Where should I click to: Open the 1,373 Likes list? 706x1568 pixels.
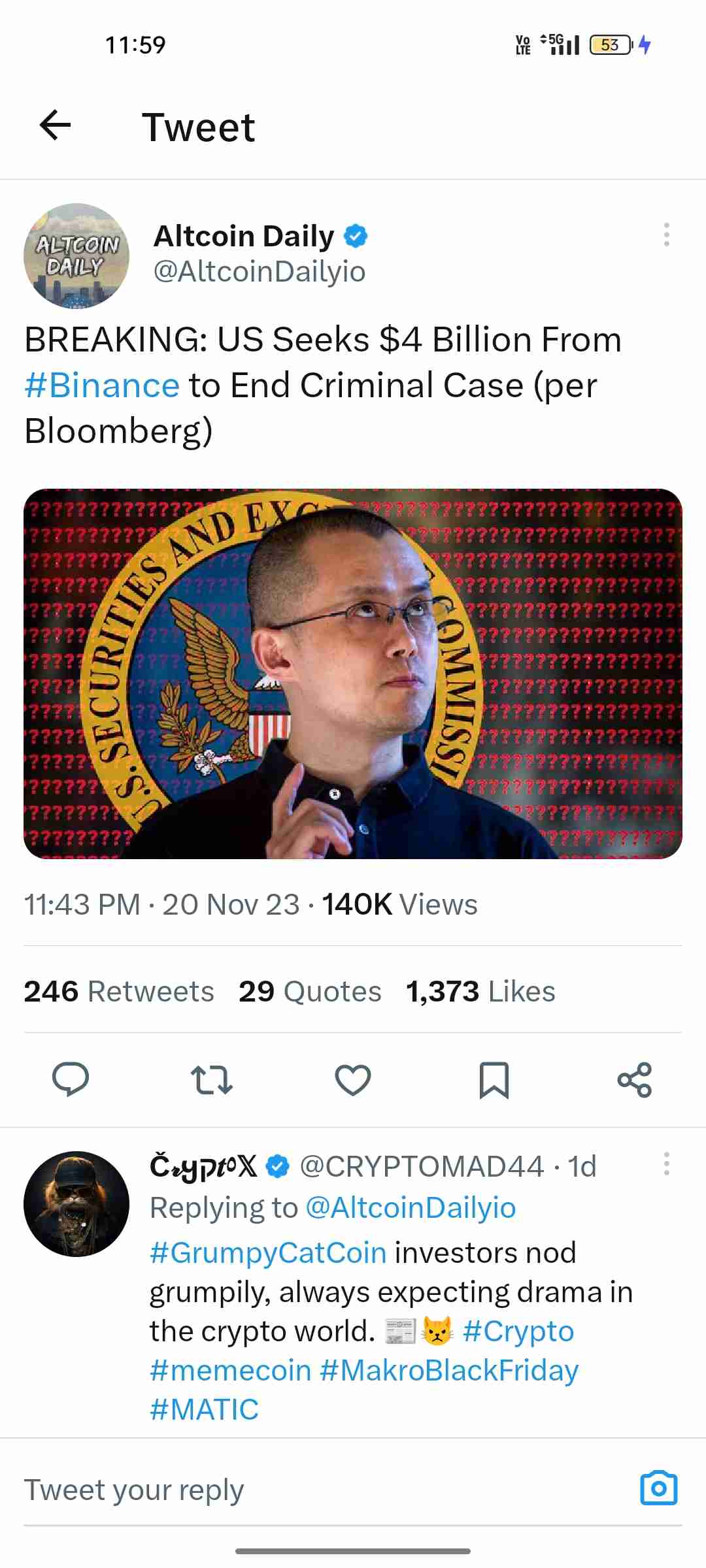480,991
